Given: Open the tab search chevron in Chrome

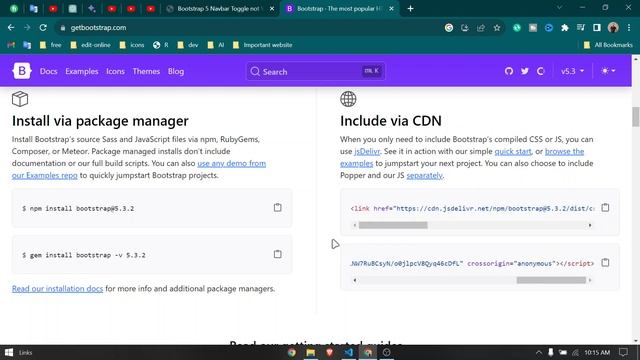Looking at the screenshot, I should [560, 8].
